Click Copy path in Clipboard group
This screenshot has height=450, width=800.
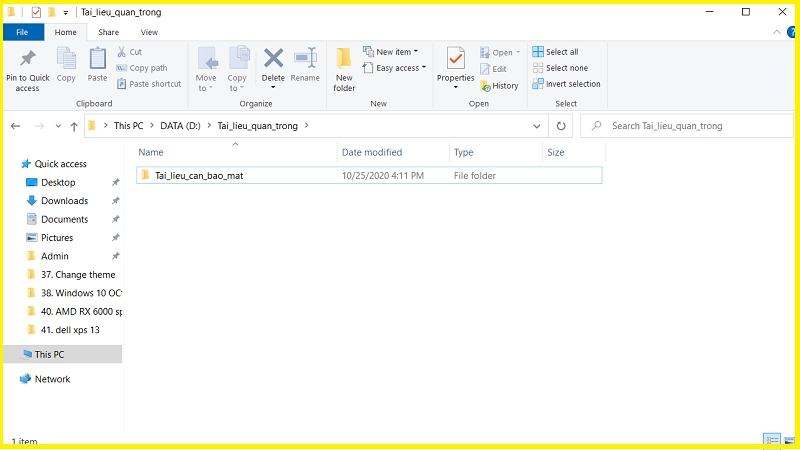click(142, 68)
